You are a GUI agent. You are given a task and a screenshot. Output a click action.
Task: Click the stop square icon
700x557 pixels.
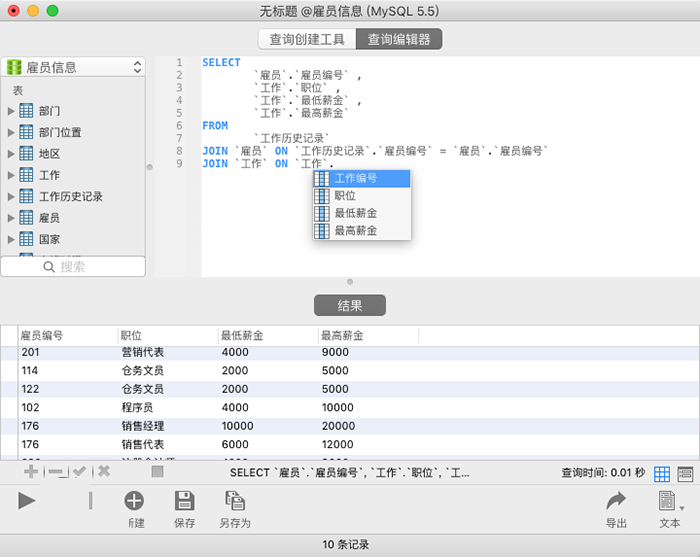[158, 471]
